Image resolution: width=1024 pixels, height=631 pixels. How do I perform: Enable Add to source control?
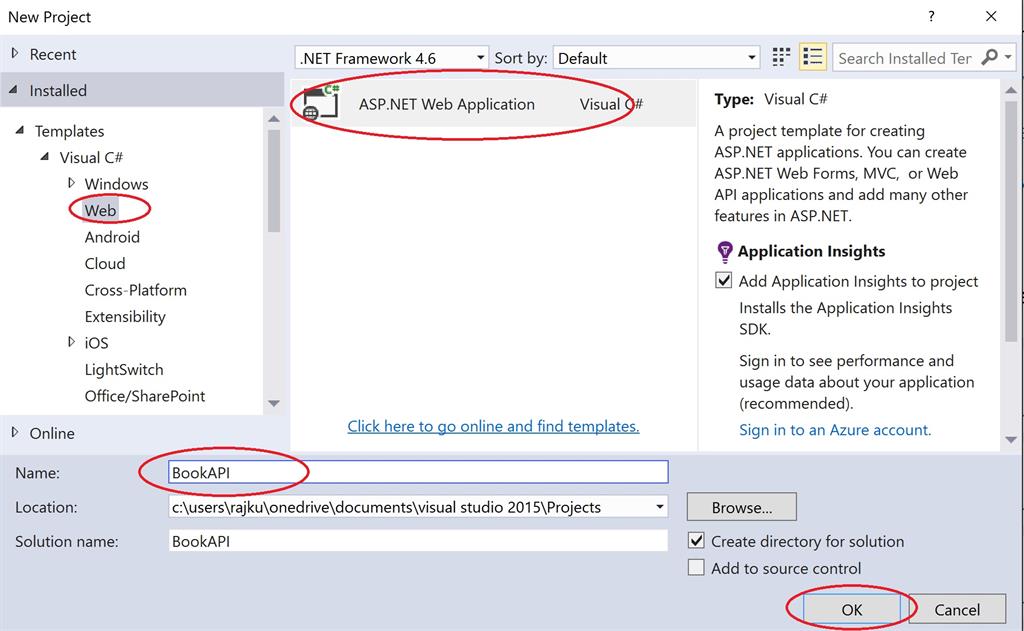(696, 568)
